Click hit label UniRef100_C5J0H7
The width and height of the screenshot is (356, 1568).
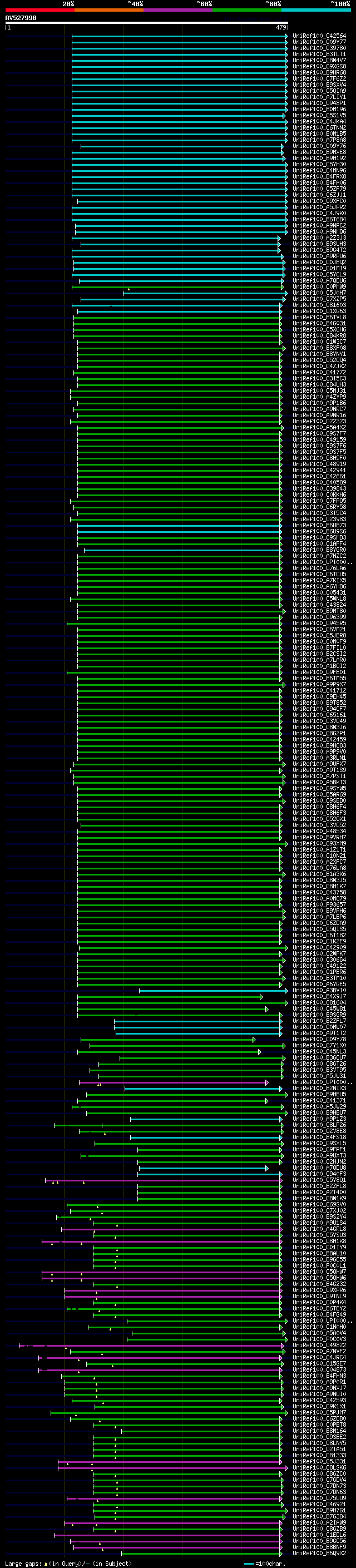(x=319, y=293)
